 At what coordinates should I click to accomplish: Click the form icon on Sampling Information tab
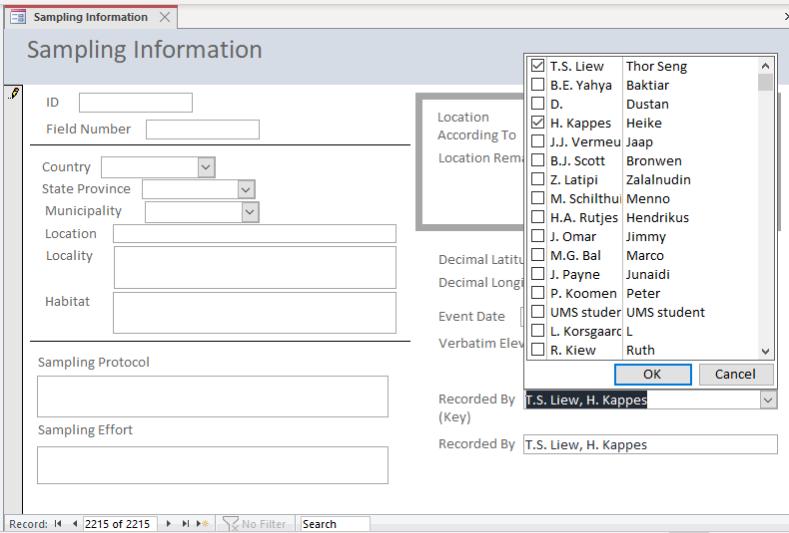pyautogui.click(x=18, y=17)
